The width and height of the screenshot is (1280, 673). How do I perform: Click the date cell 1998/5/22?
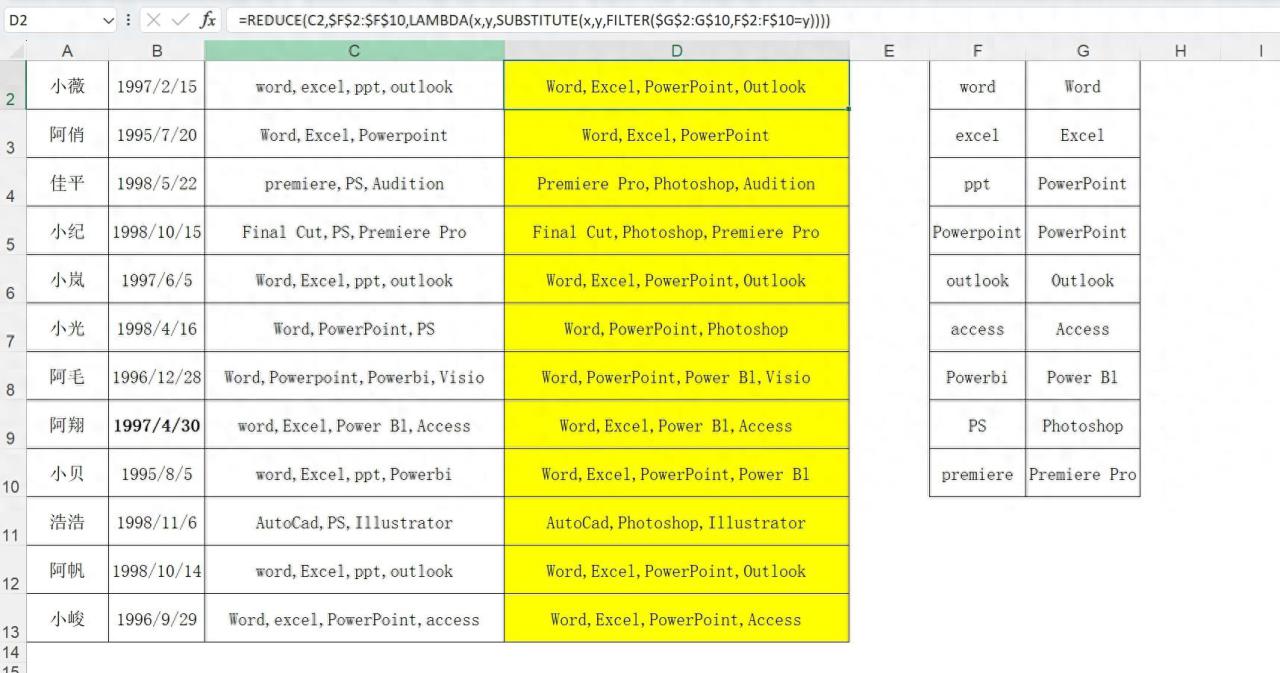[157, 183]
